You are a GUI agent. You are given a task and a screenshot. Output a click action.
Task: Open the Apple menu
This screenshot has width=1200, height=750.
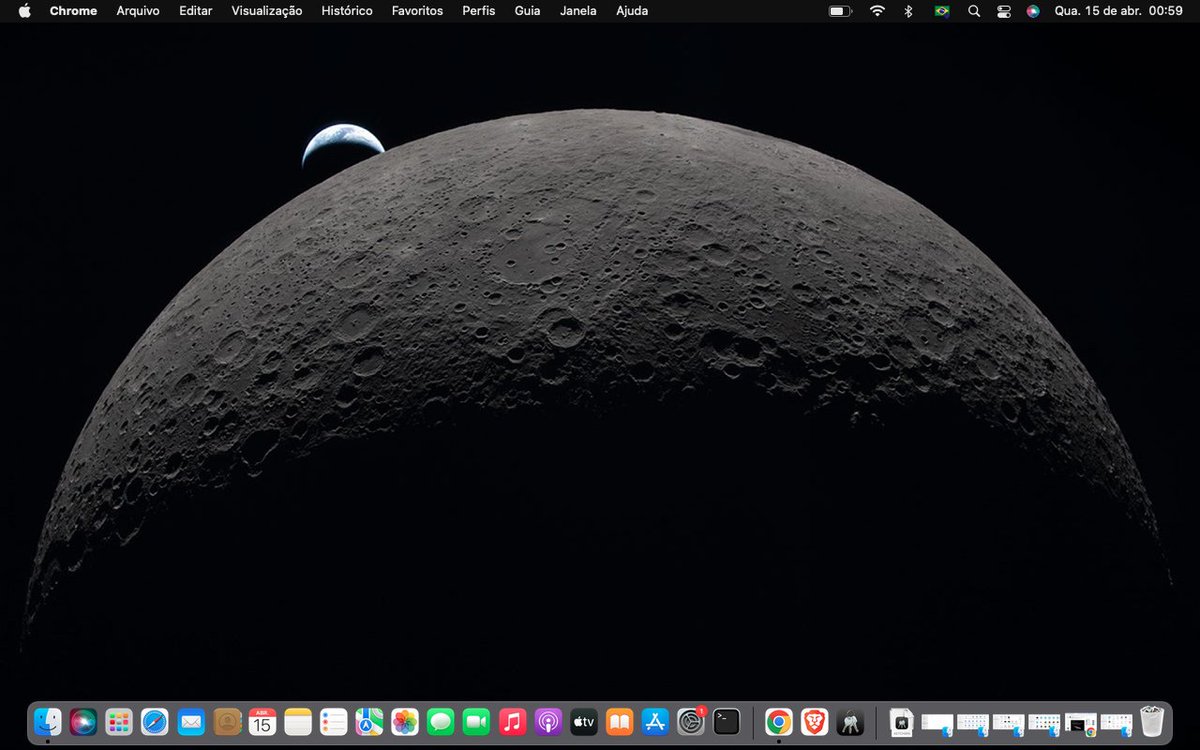25,11
